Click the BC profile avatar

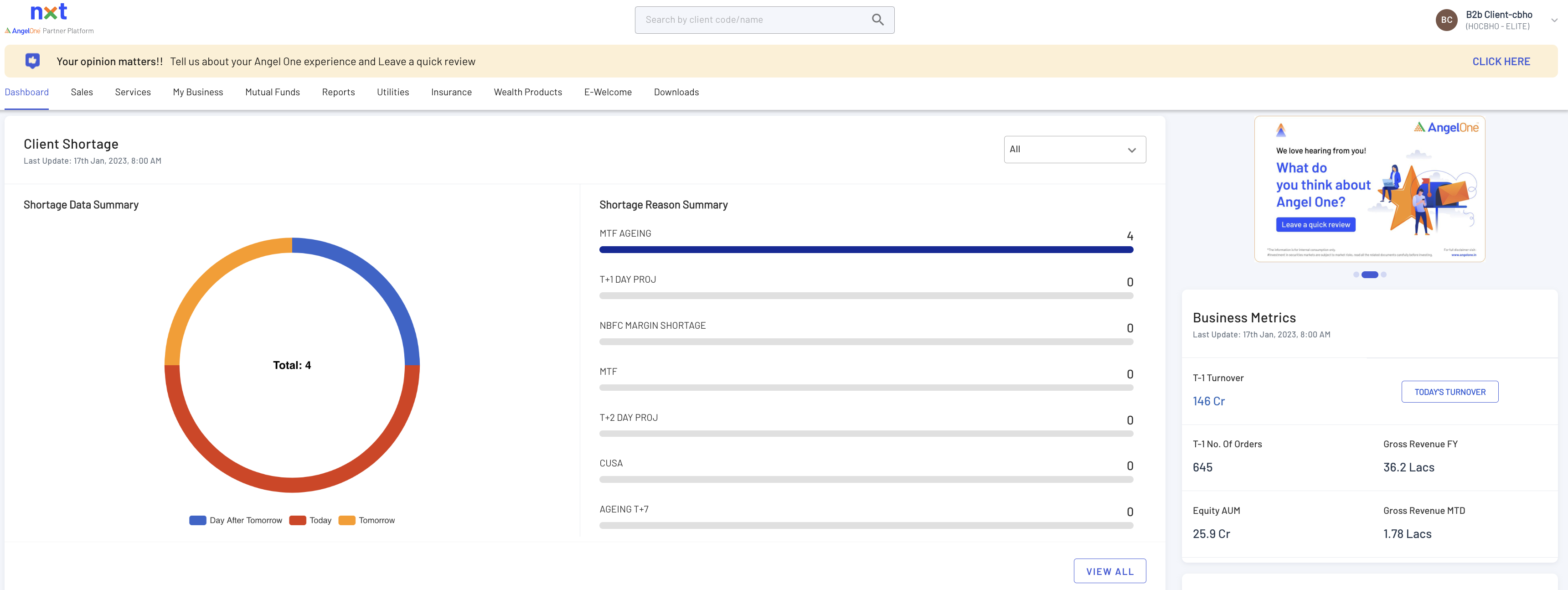click(x=1446, y=20)
